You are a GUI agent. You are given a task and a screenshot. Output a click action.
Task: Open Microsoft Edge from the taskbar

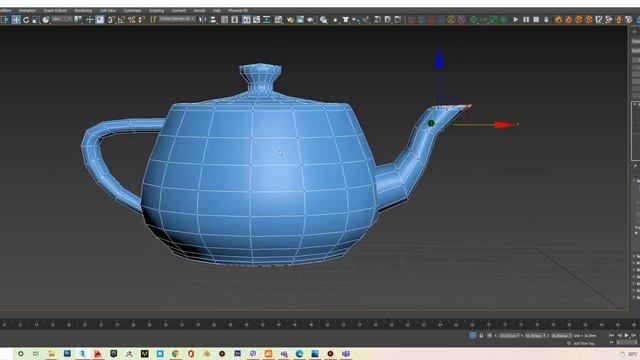(299, 353)
